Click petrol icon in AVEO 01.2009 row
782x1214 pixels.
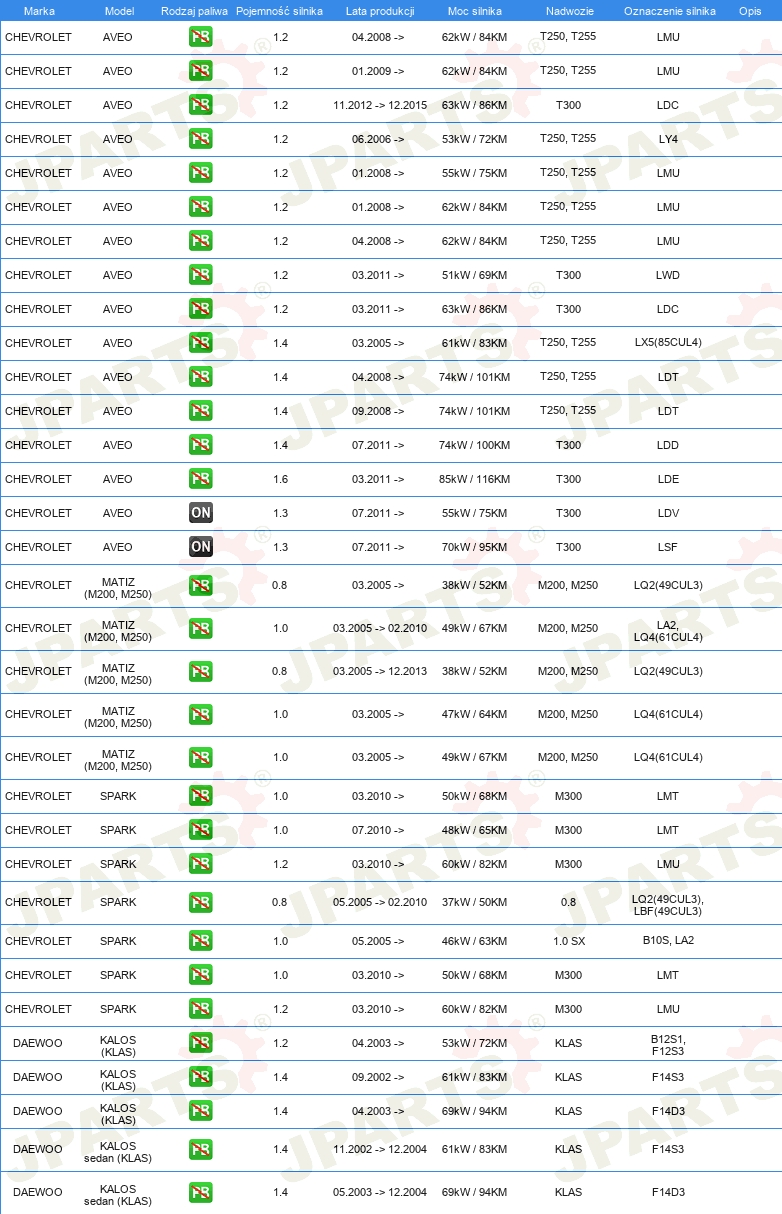pyautogui.click(x=201, y=71)
